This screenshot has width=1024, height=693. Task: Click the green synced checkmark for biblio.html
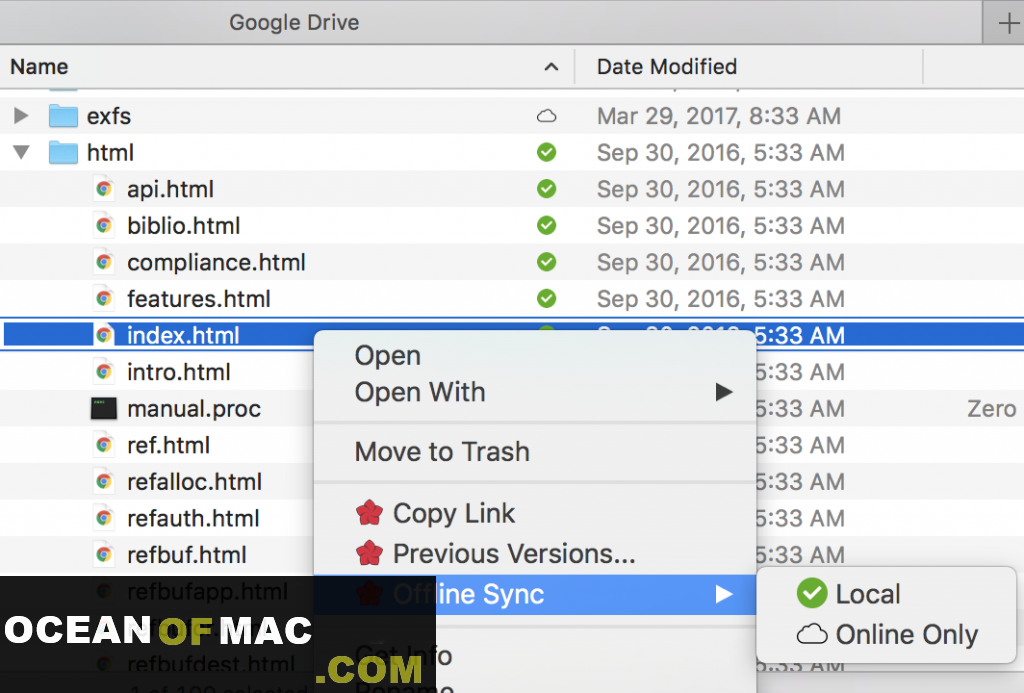coord(547,226)
